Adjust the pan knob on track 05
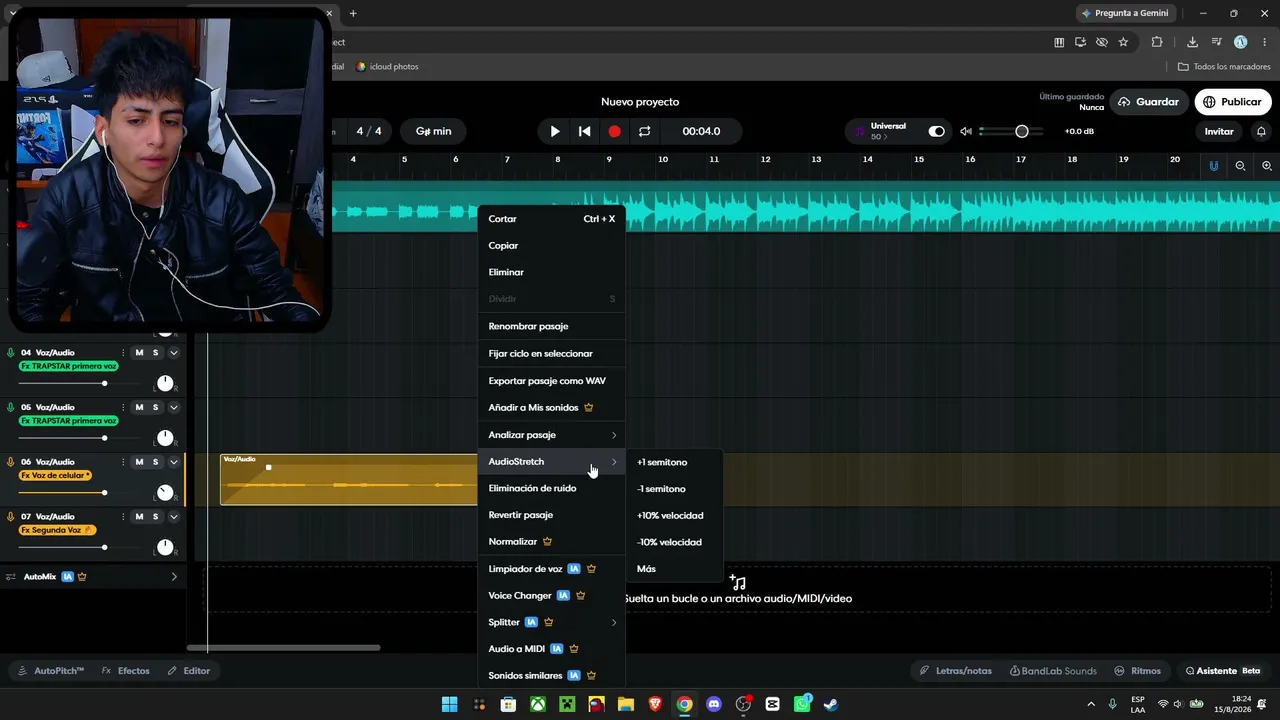The image size is (1280, 720). pyautogui.click(x=165, y=438)
